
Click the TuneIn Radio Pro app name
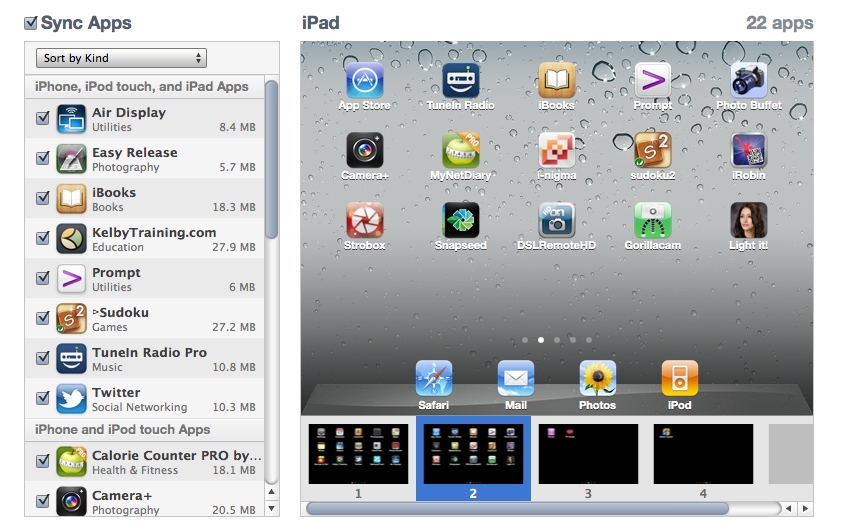(149, 353)
